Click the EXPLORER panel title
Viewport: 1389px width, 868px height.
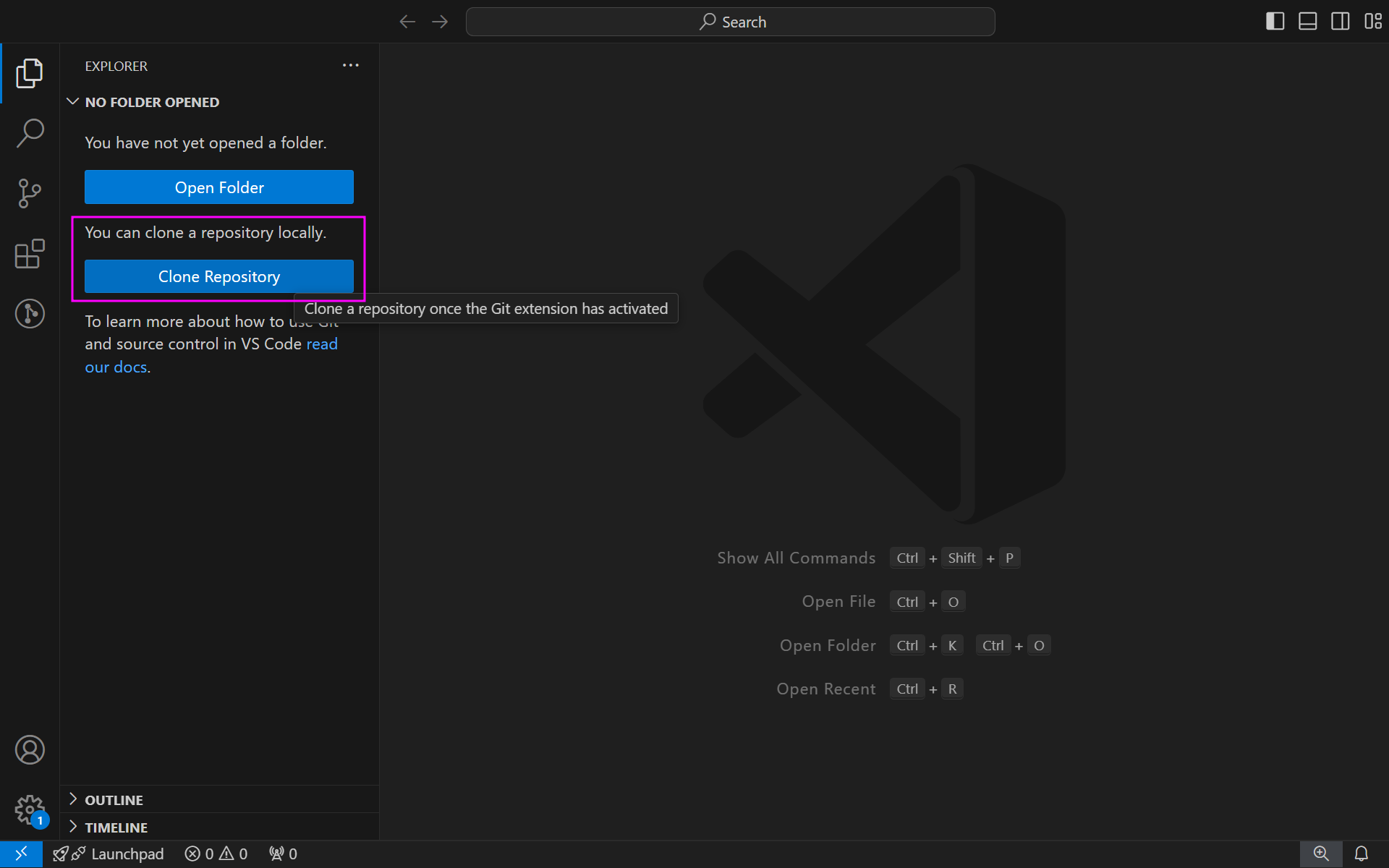116,66
